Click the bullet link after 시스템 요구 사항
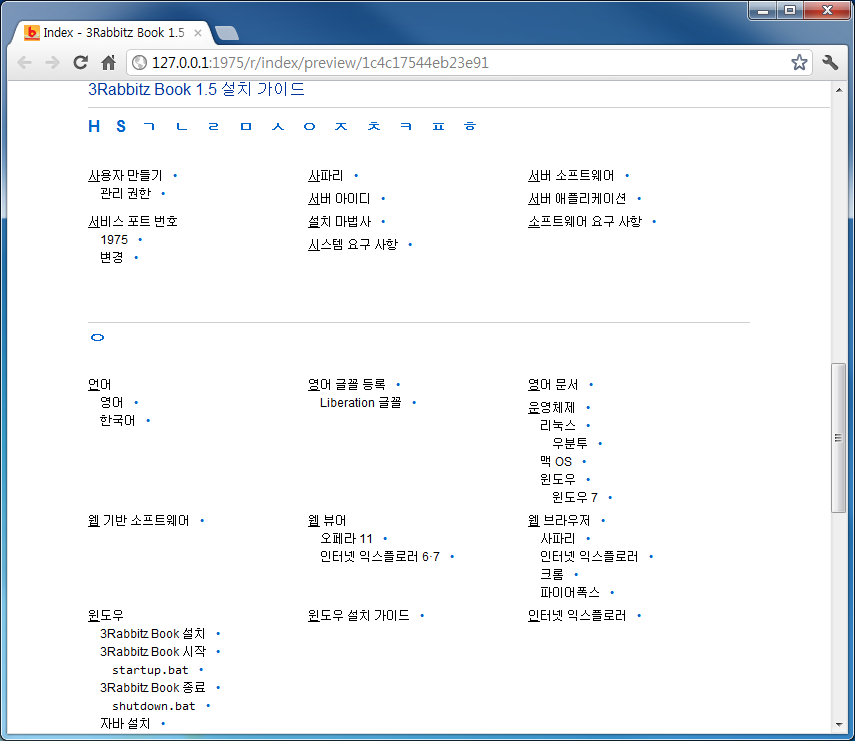 (410, 245)
